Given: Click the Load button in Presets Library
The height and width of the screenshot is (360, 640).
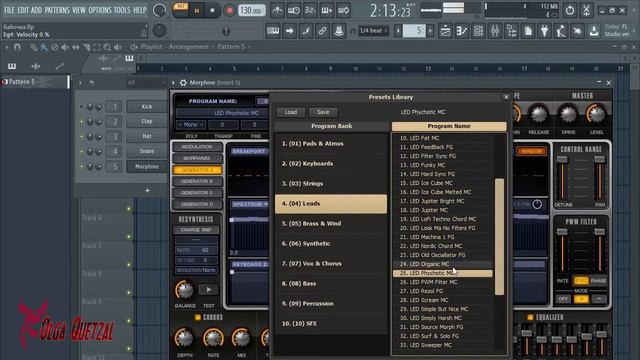Looking at the screenshot, I should [291, 112].
